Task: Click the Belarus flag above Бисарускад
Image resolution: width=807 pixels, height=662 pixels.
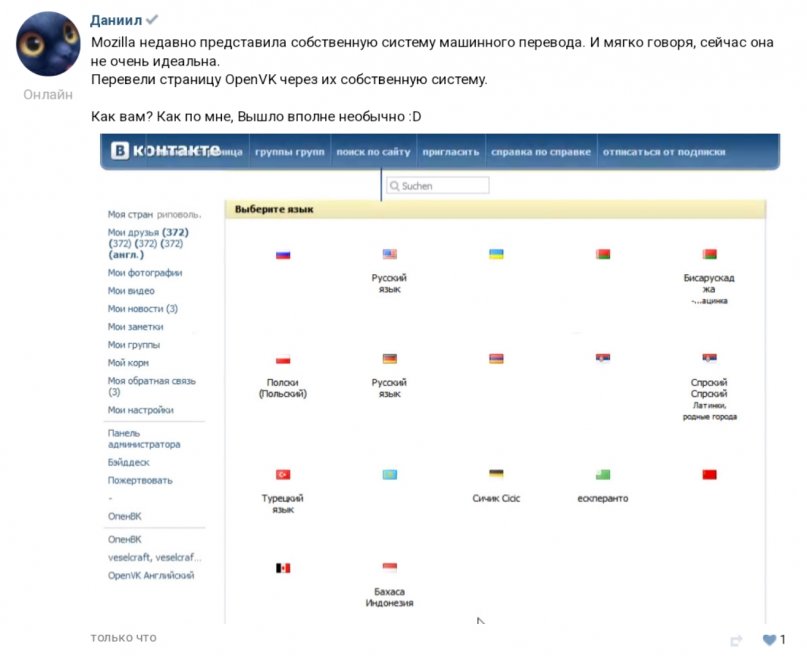Action: [x=709, y=254]
